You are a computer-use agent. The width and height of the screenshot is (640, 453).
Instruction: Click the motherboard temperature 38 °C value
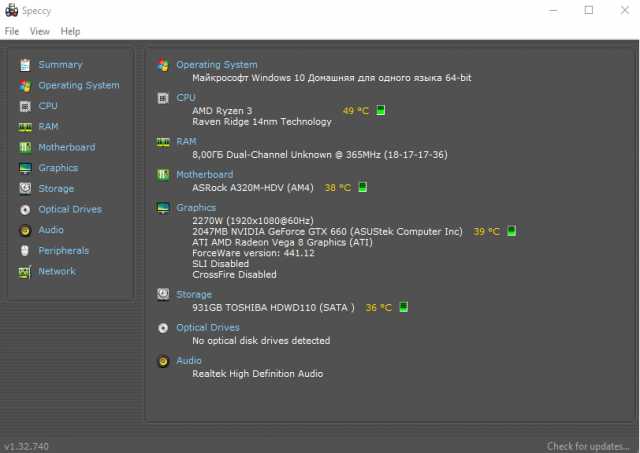coord(338,188)
